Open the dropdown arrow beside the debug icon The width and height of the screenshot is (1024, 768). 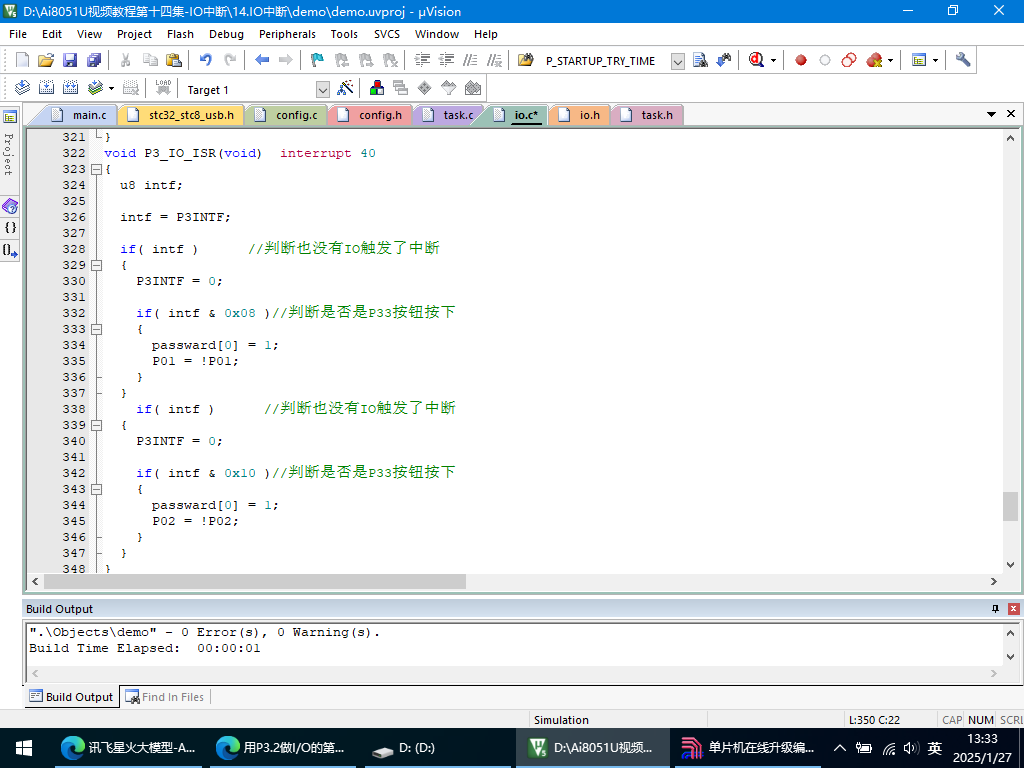pyautogui.click(x=773, y=61)
